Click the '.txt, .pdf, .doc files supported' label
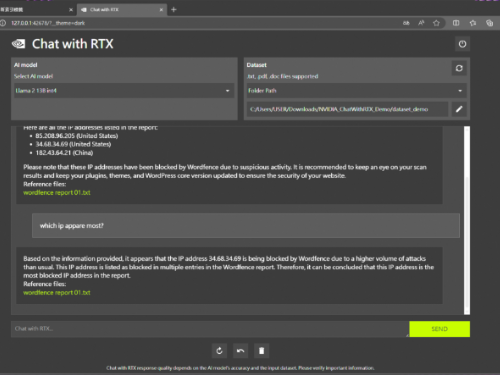500x375 pixels. coord(282,76)
